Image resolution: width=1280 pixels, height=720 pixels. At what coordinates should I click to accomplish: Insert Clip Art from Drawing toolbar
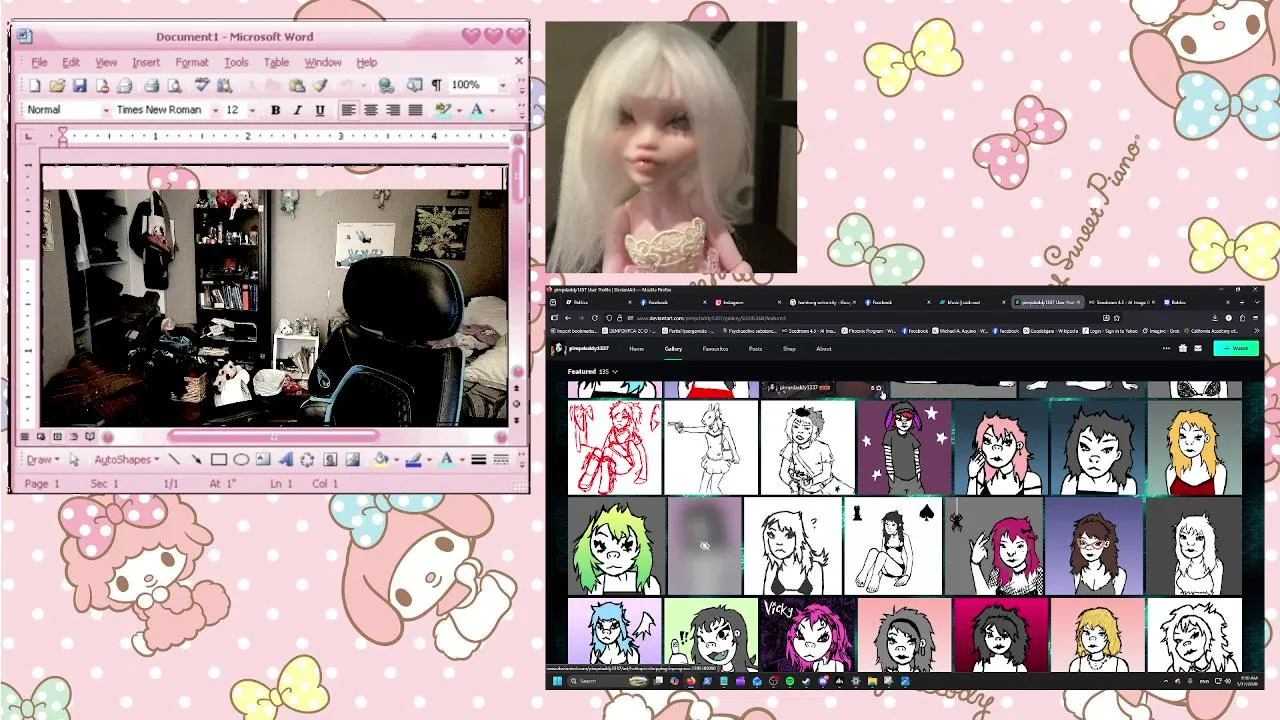click(330, 460)
